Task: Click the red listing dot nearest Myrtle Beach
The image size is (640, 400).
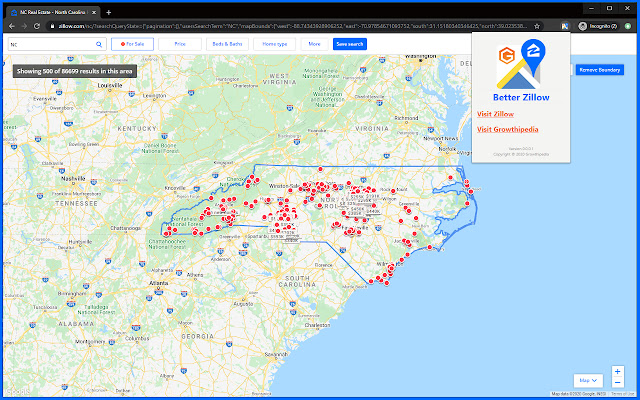Action: (x=371, y=281)
